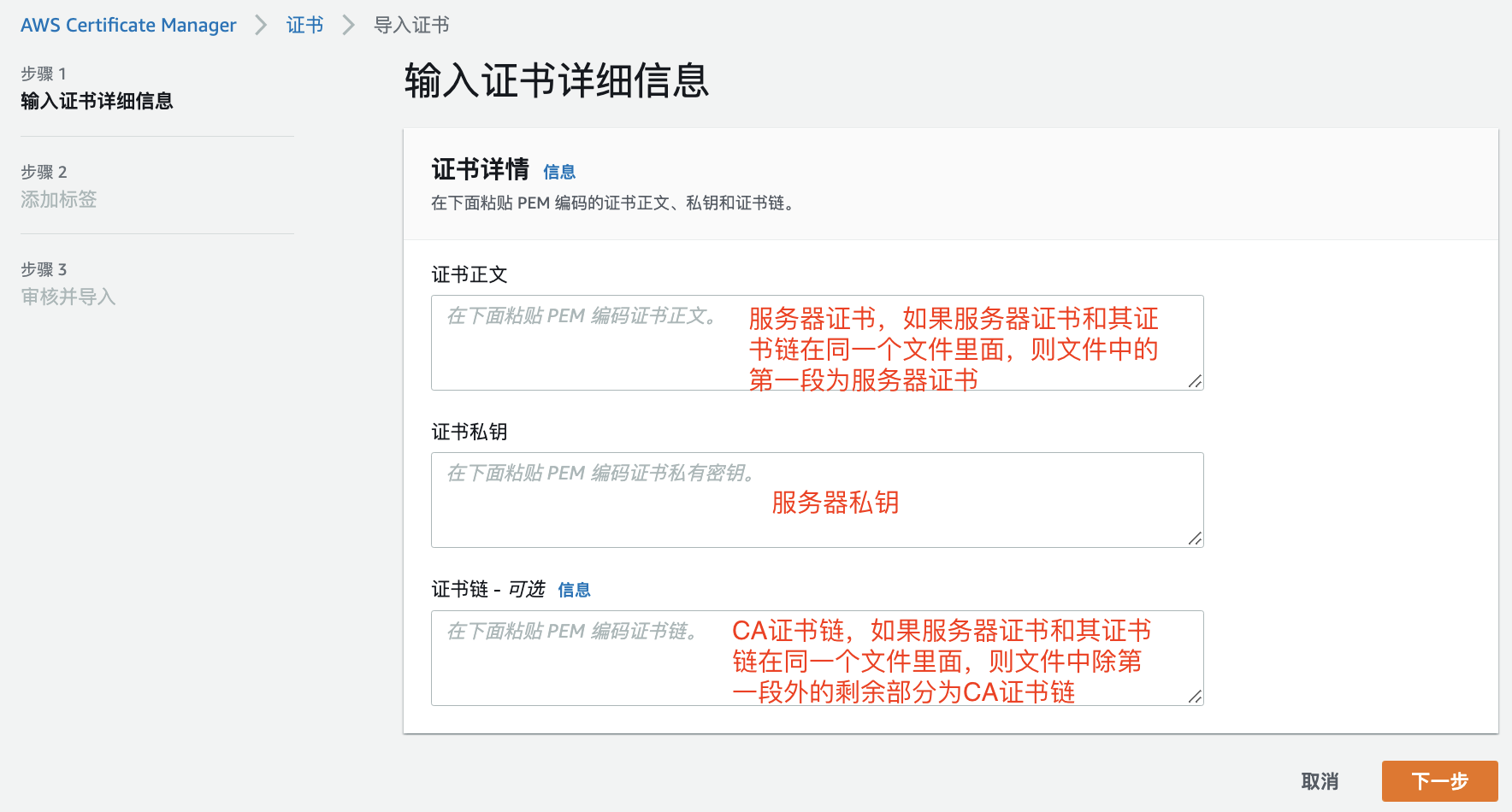
Task: Click the 导入证书 breadcrumb item
Action: (x=411, y=25)
